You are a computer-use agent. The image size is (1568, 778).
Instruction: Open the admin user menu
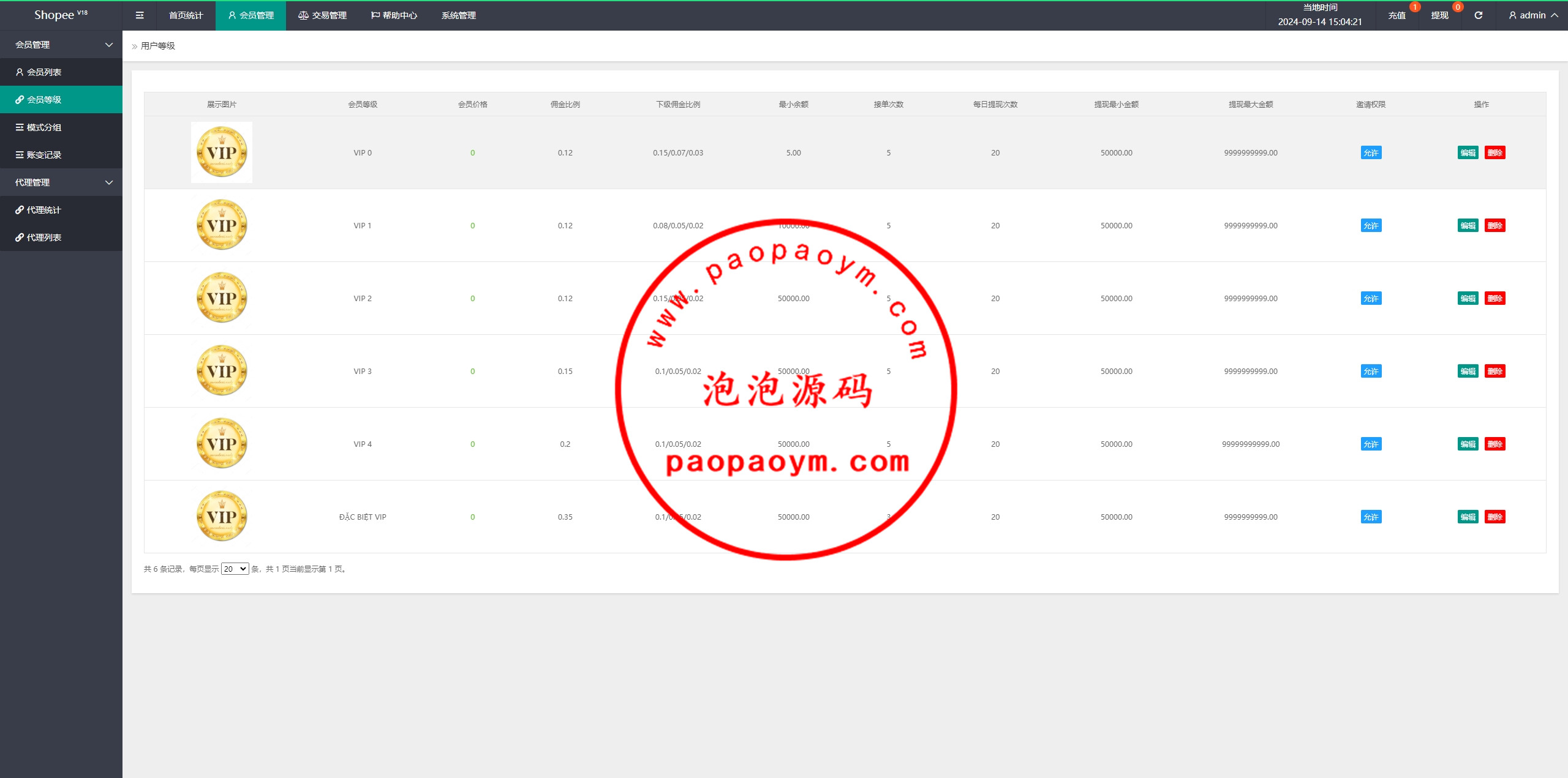tap(1532, 15)
